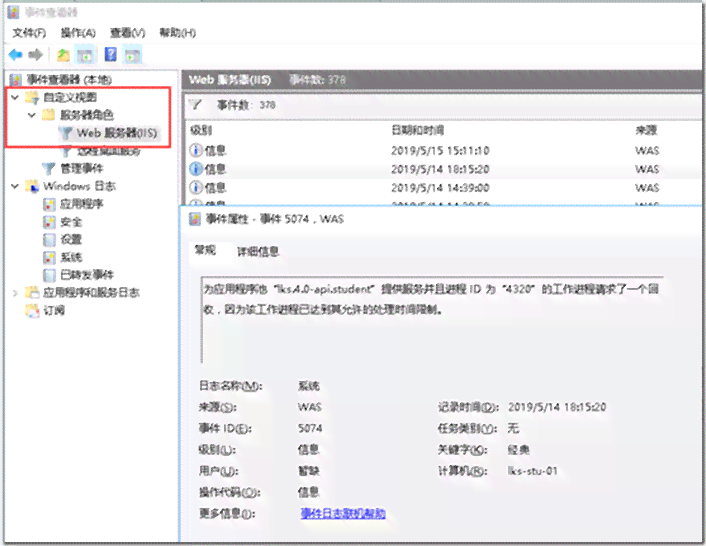
Task: Open the 事件日志联机帮助 link
Action: pyautogui.click(x=343, y=514)
